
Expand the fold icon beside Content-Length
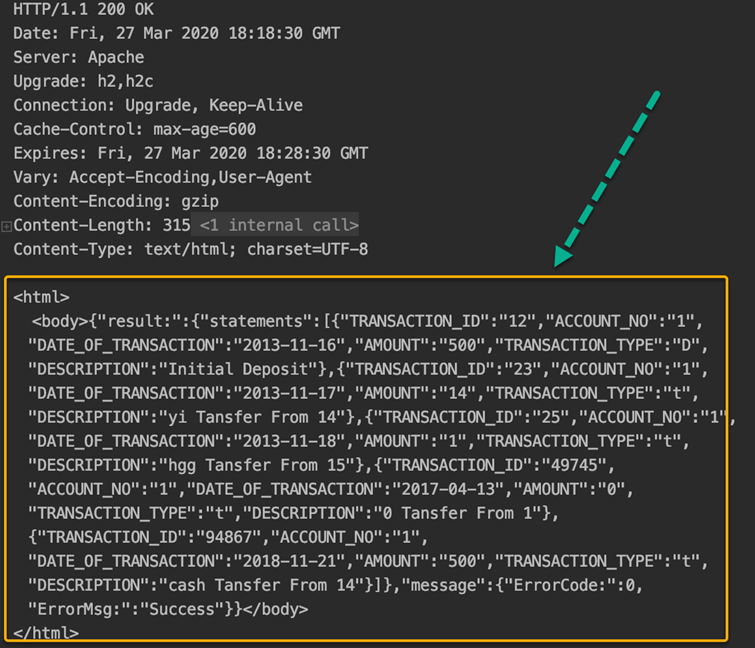(x=7, y=227)
